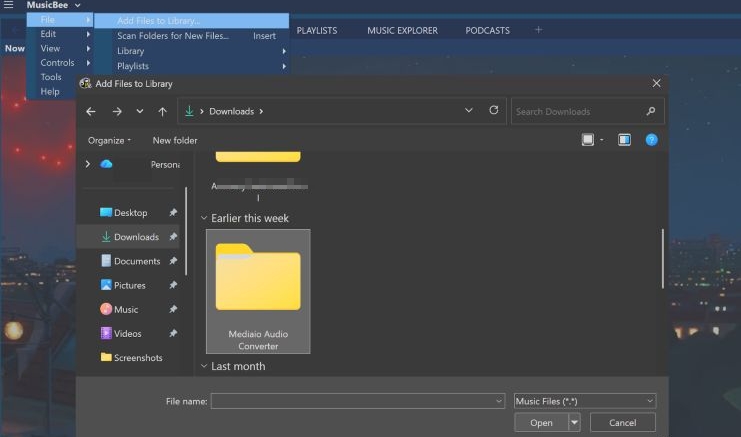Unpin Pictures using its pin icon

(x=173, y=285)
